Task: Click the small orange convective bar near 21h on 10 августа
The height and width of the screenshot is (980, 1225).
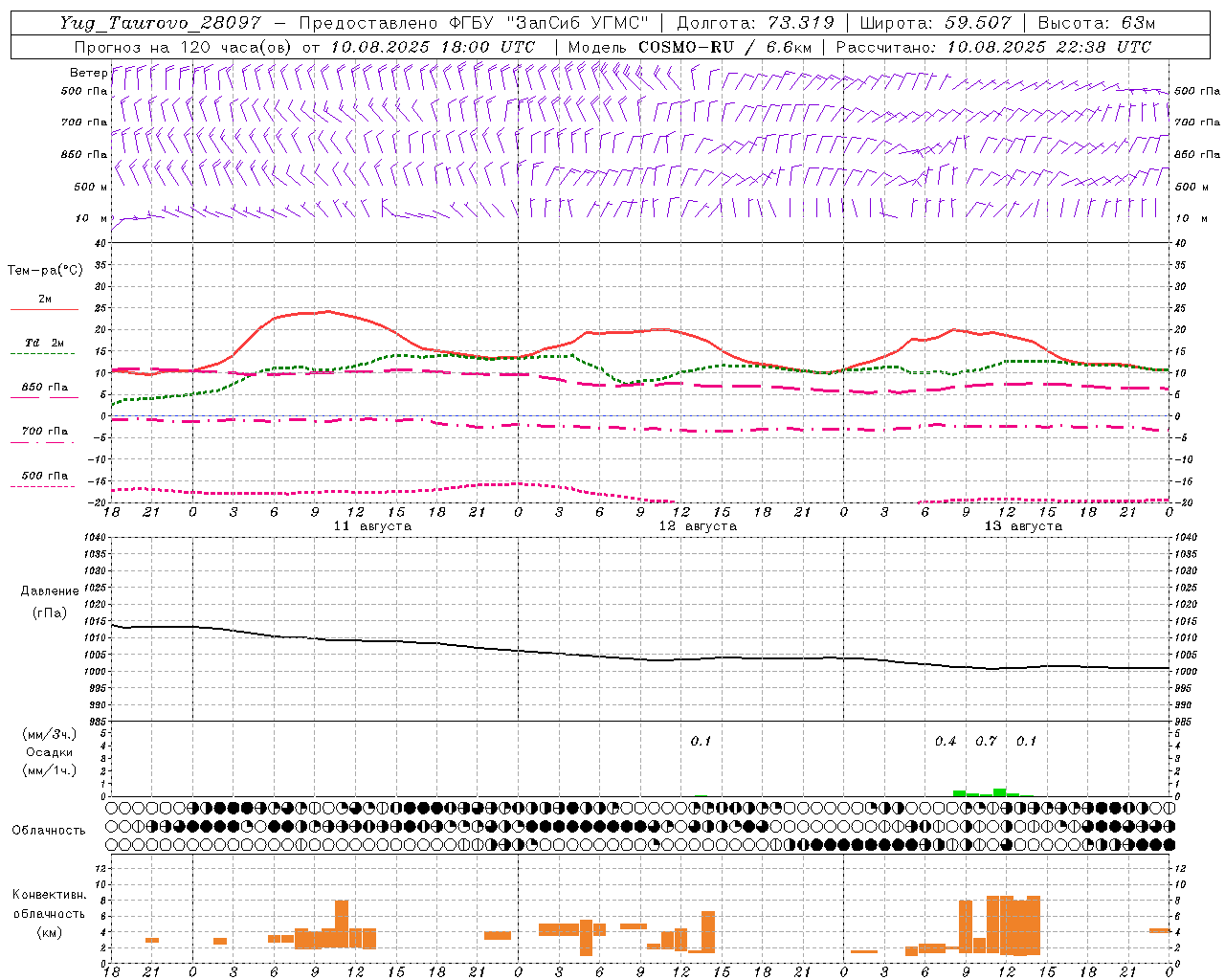Action: pyautogui.click(x=152, y=940)
